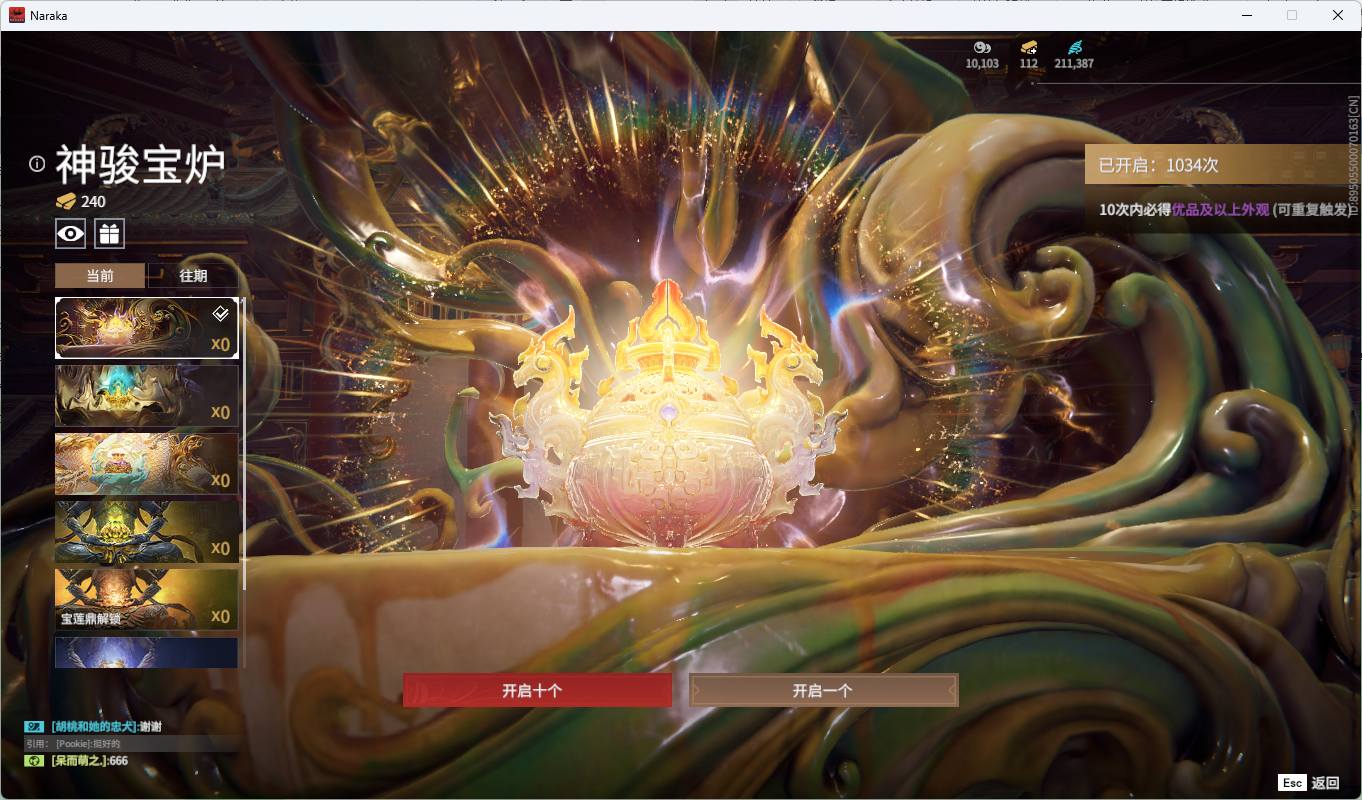
Task: Click the 优品及以上外观 purple text
Action: (x=1220, y=210)
